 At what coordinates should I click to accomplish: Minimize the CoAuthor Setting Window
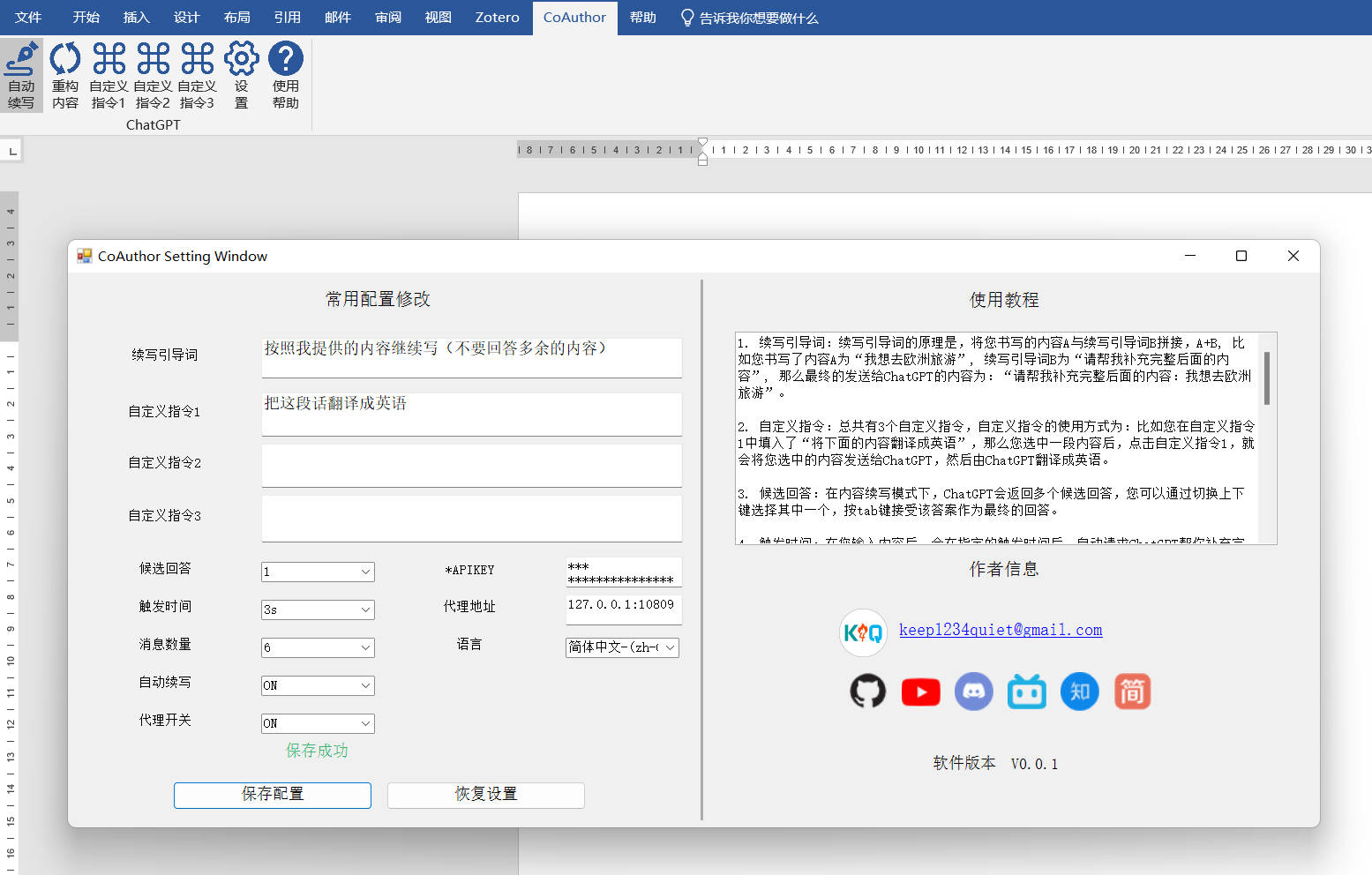coord(1190,256)
